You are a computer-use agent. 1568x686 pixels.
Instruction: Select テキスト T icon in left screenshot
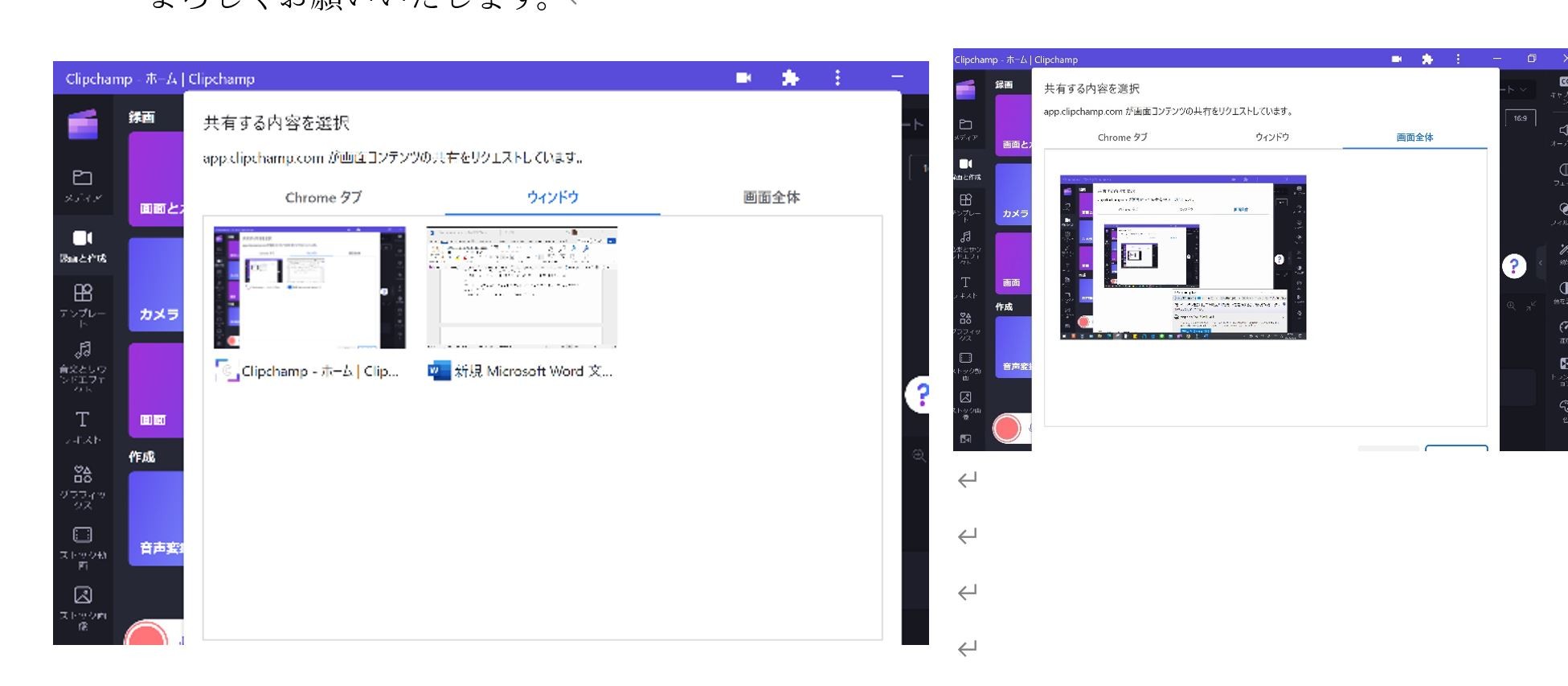click(83, 419)
